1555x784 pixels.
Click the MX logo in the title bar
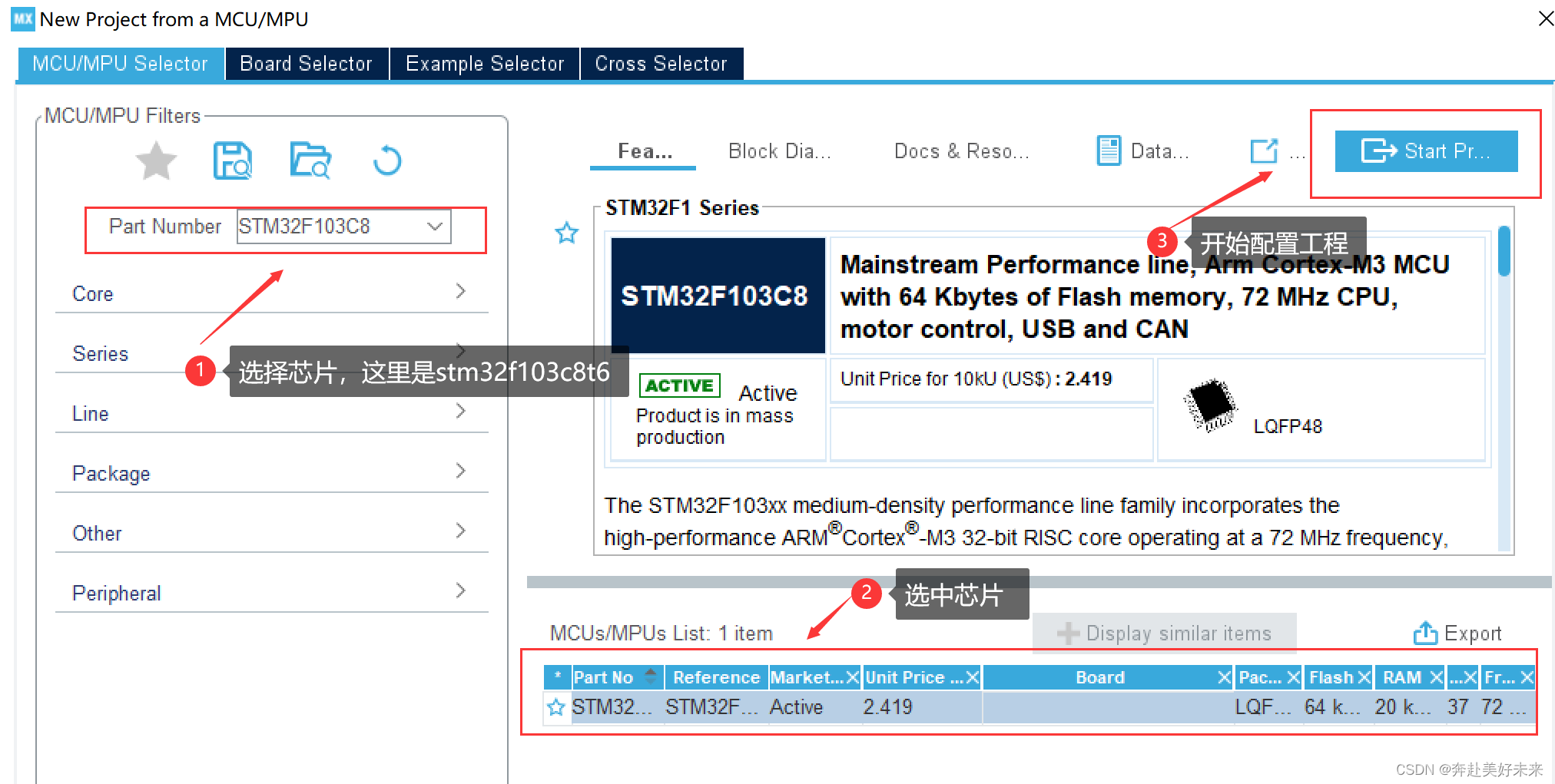coord(23,18)
